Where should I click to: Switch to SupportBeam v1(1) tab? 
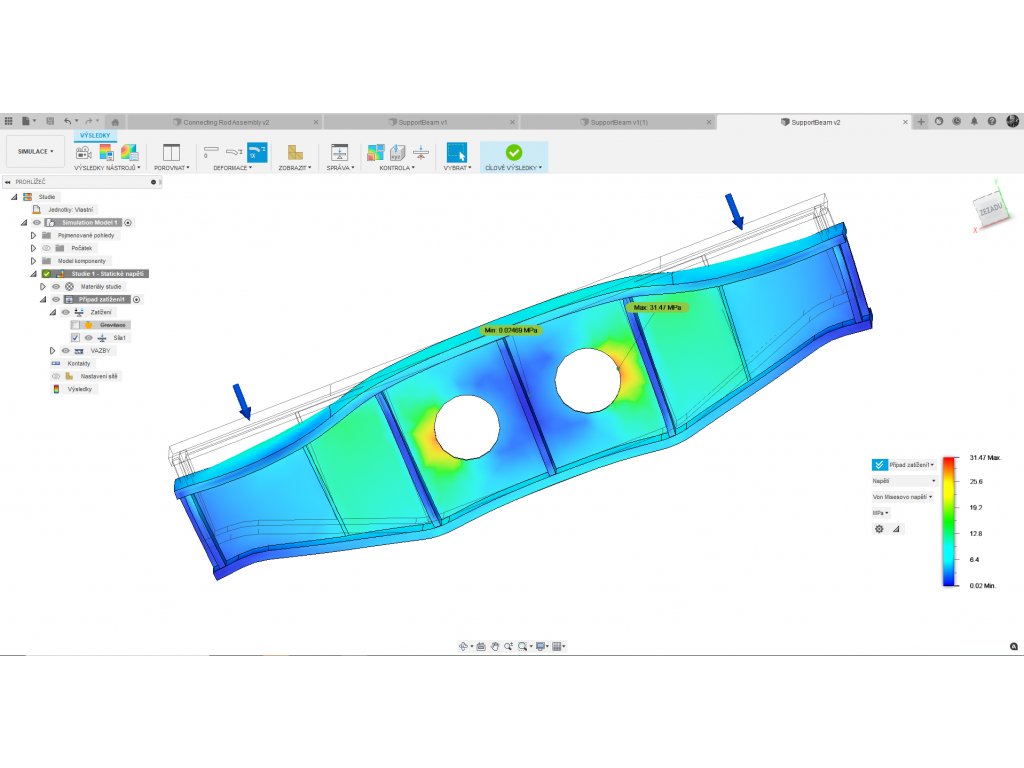[618, 122]
